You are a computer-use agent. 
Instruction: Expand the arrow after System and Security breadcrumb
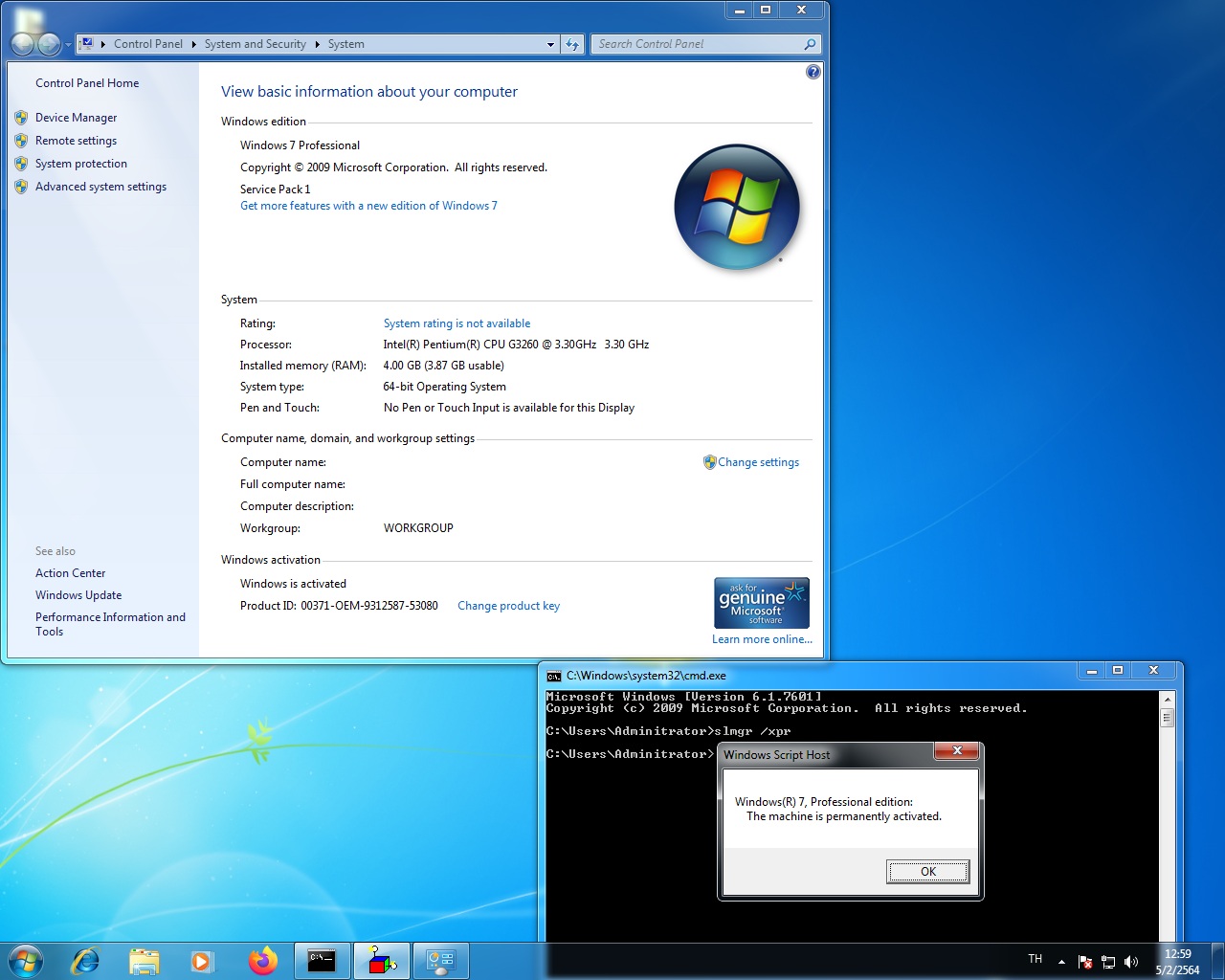tap(317, 44)
